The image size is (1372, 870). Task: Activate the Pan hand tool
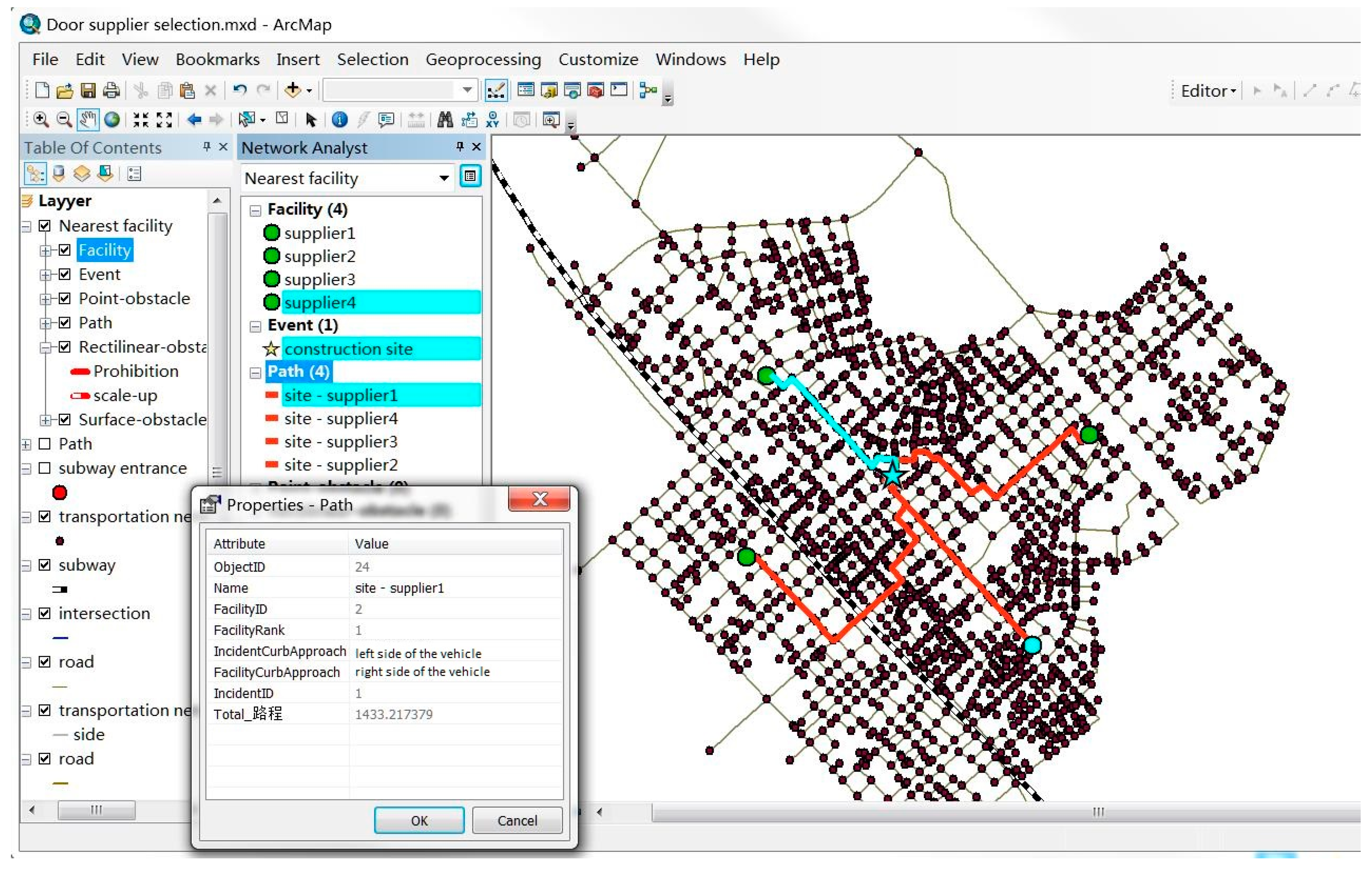[88, 120]
